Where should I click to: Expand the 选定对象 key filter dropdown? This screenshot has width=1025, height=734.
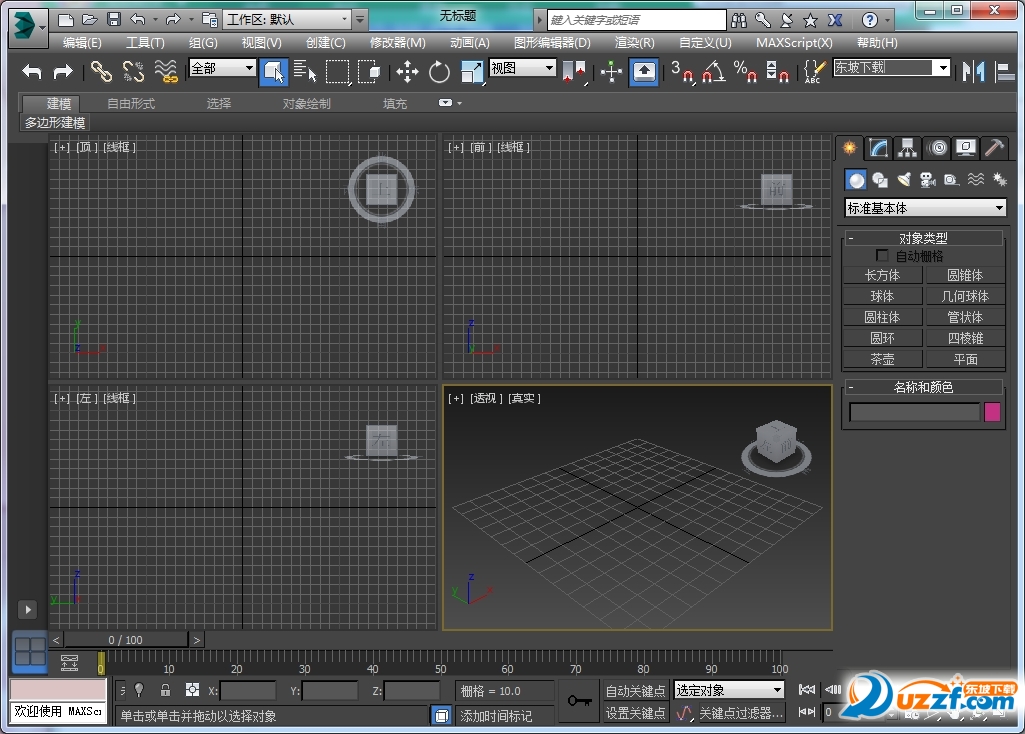[x=728, y=689]
